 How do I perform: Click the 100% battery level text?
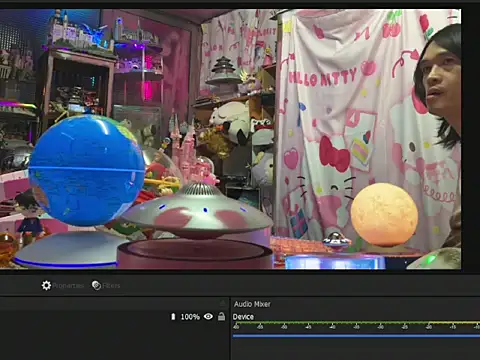(x=190, y=317)
